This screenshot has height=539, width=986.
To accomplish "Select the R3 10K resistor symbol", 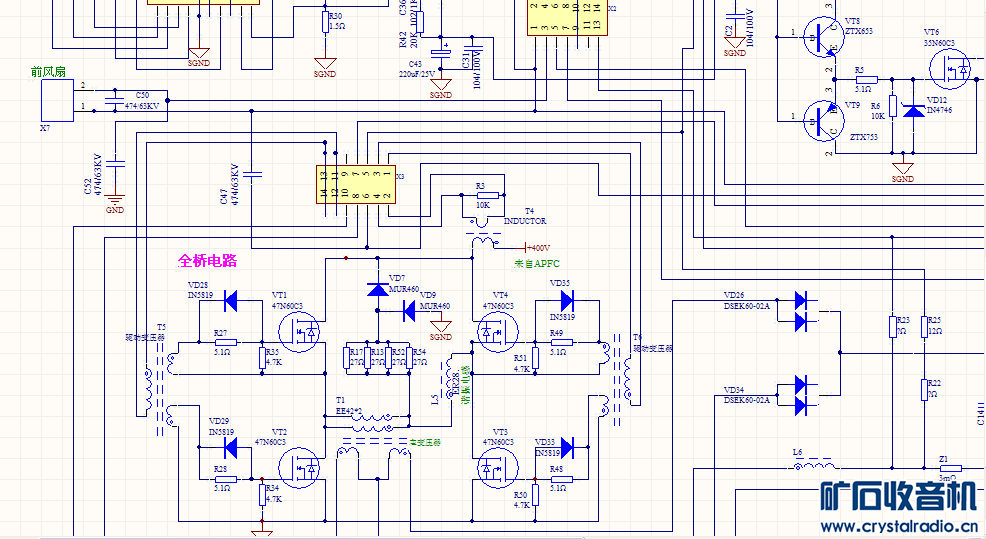I will coord(487,196).
